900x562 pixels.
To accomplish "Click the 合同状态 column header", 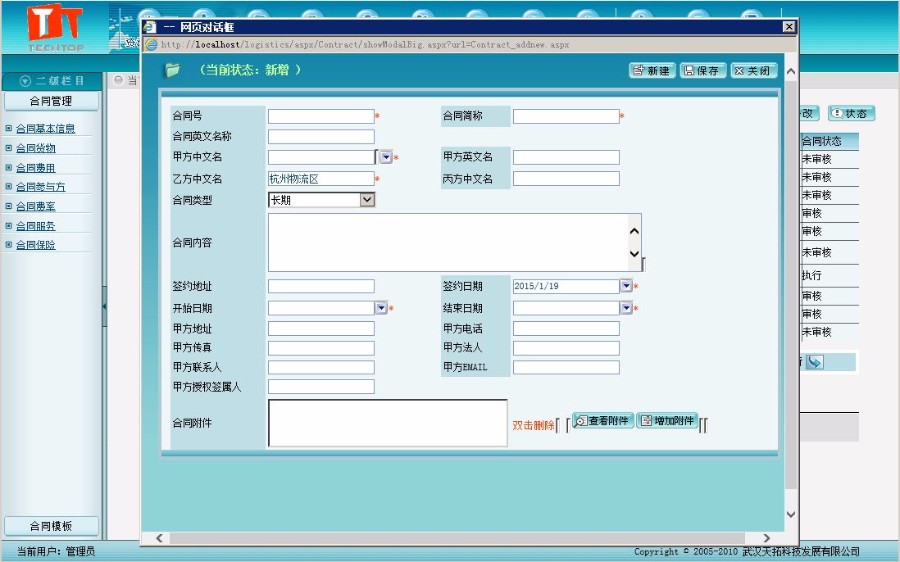I will (x=829, y=141).
